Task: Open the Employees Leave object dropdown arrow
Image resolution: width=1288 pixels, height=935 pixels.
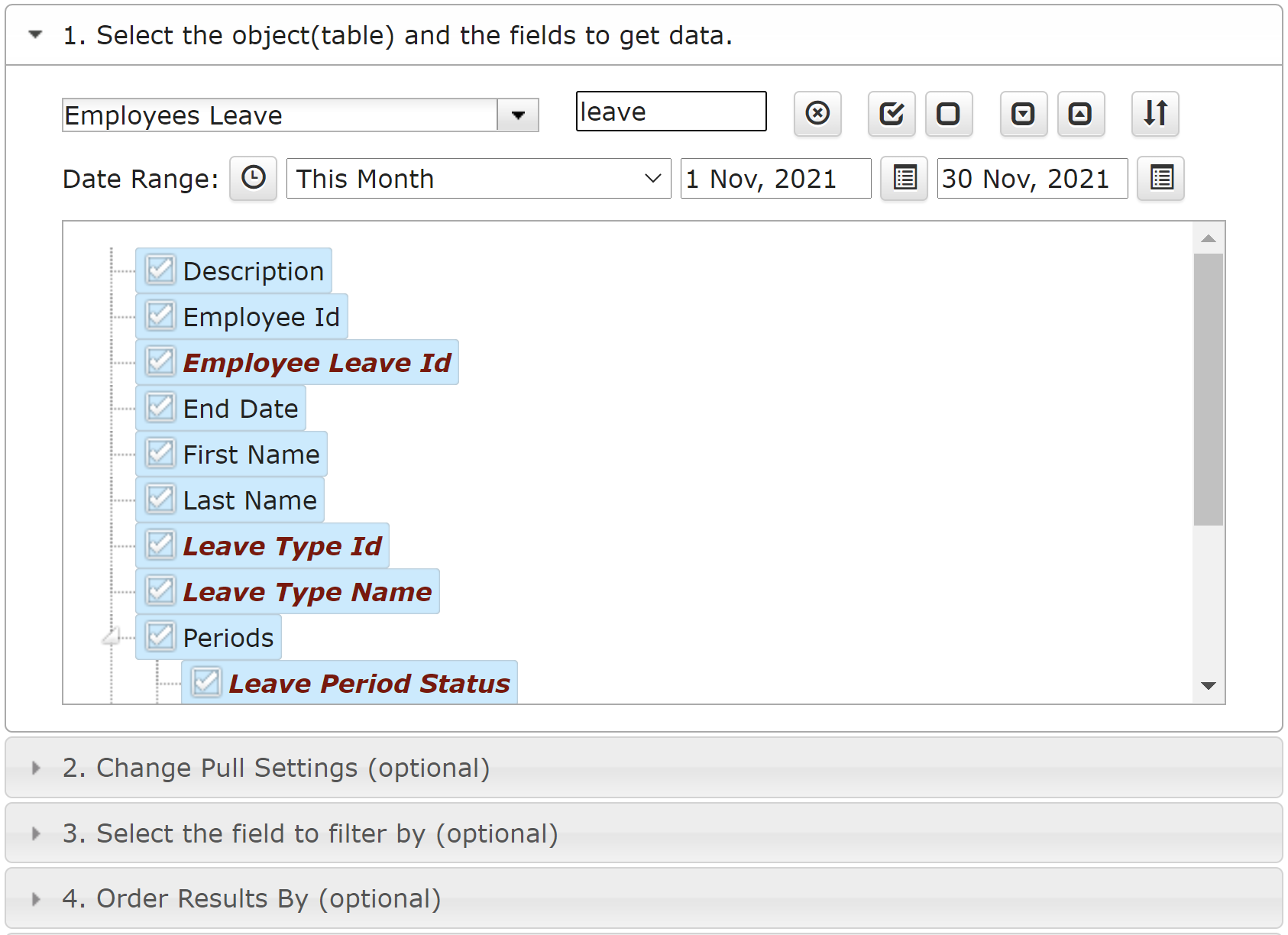Action: point(518,115)
